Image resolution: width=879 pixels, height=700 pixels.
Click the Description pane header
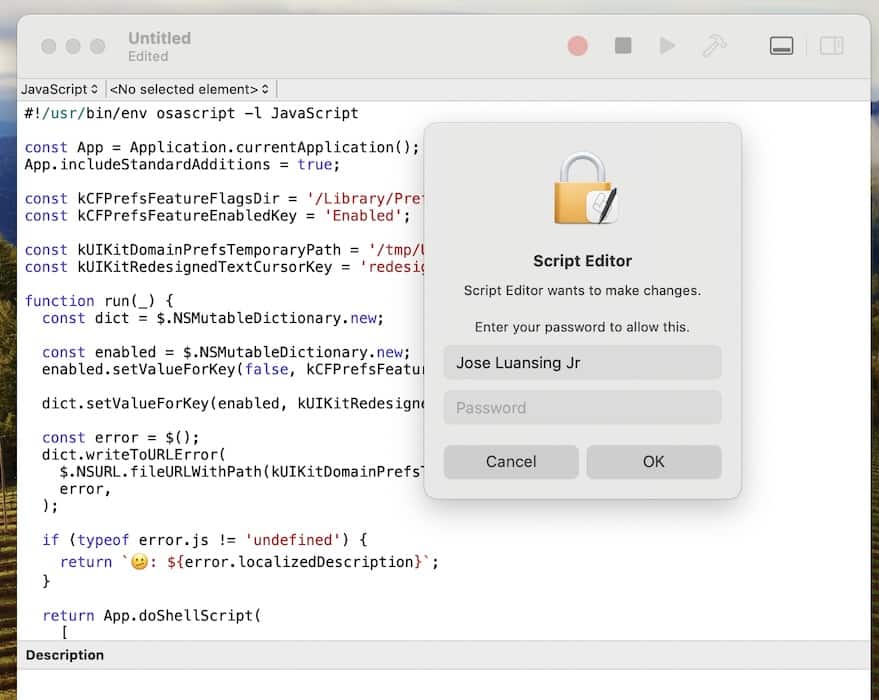pos(65,655)
